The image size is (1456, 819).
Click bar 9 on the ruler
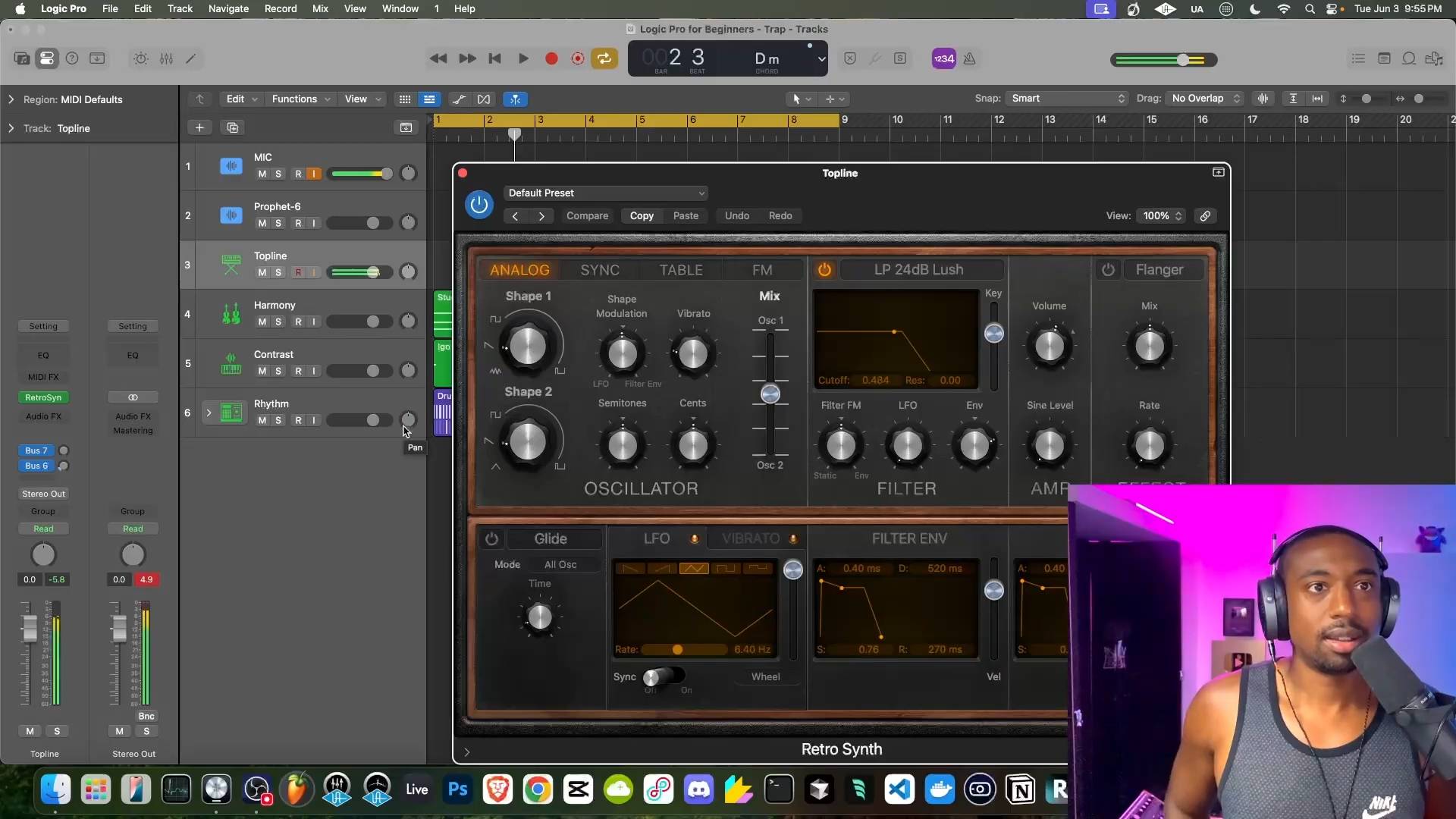tap(845, 120)
